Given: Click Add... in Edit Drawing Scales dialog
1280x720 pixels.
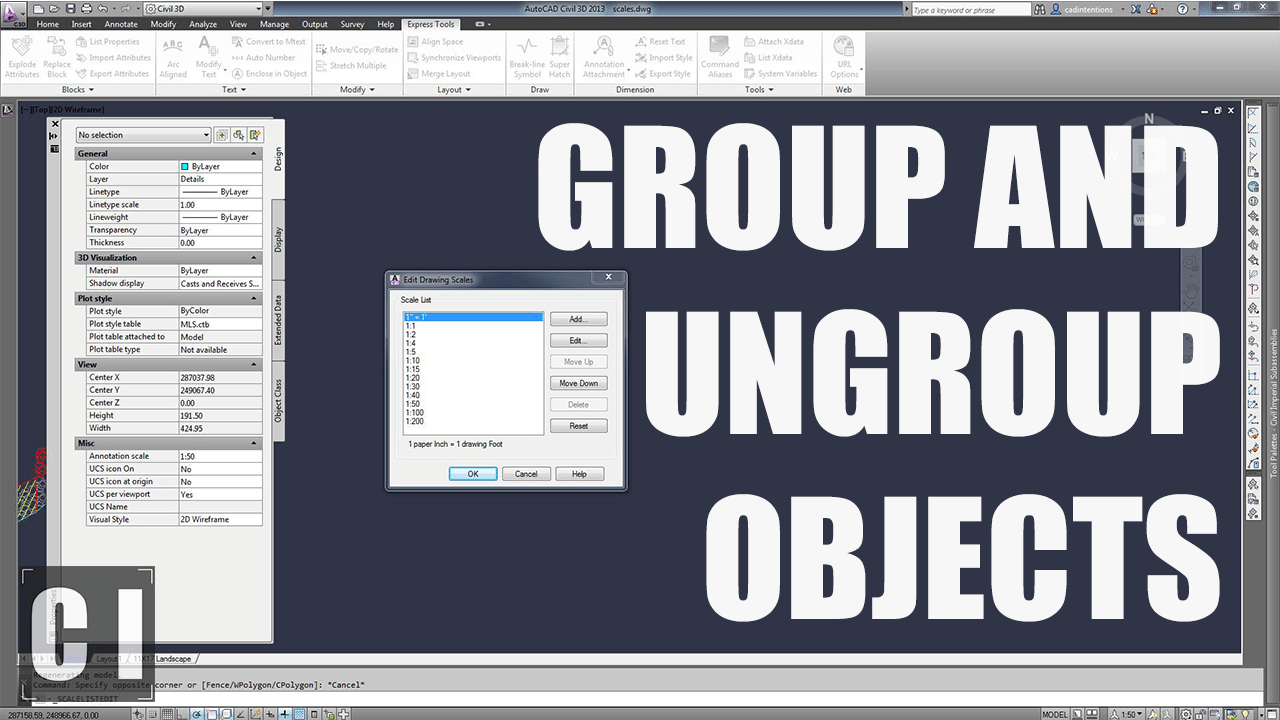Looking at the screenshot, I should point(578,319).
